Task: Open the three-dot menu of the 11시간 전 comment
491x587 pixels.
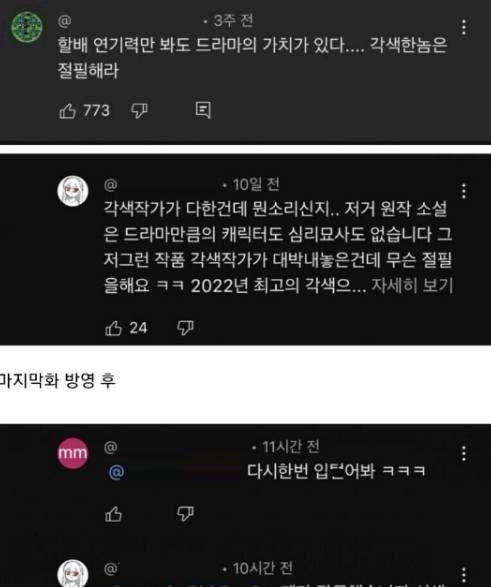Action: (464, 453)
